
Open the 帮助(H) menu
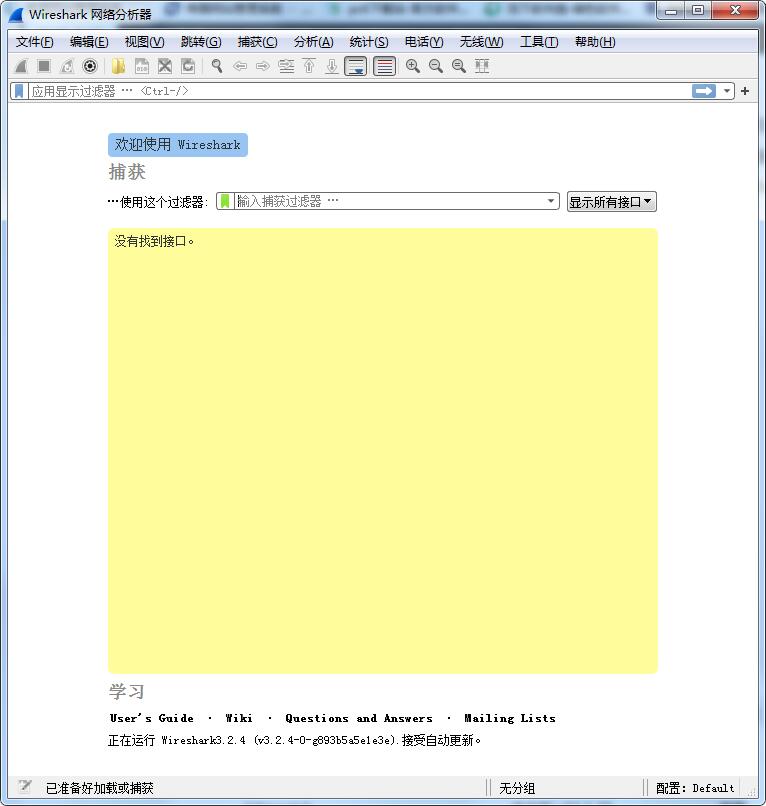click(595, 42)
